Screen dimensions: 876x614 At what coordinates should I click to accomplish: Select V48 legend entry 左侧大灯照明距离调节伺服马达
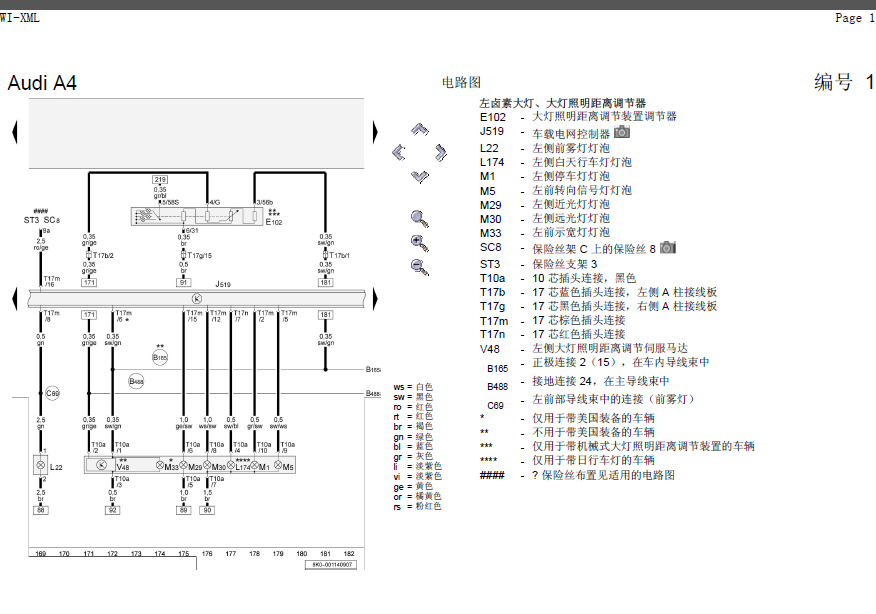point(610,349)
